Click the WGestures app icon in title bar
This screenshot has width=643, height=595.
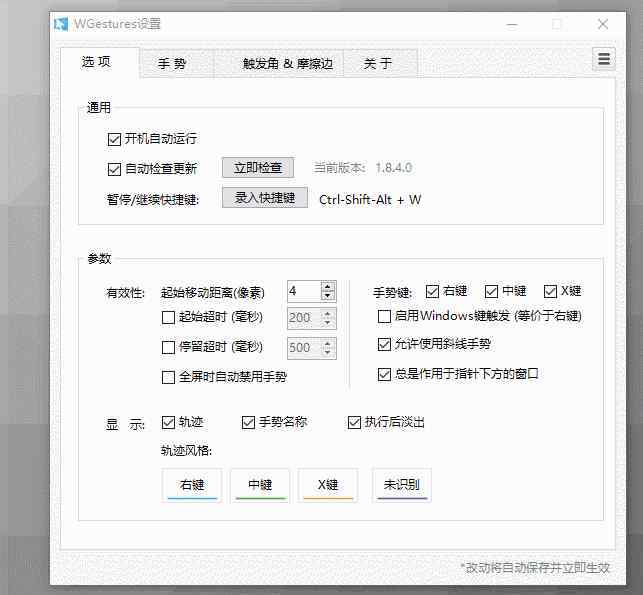pos(61,24)
